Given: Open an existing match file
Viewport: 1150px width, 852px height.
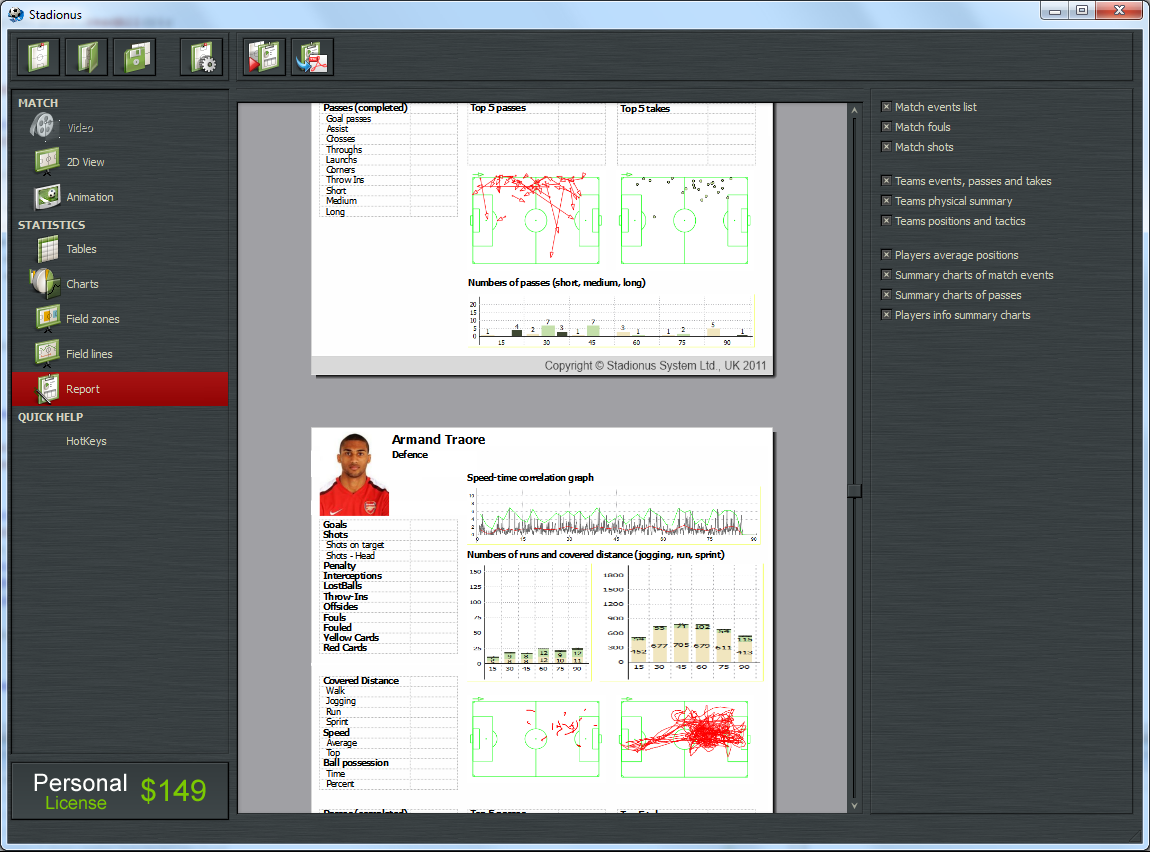Looking at the screenshot, I should pyautogui.click(x=87, y=57).
